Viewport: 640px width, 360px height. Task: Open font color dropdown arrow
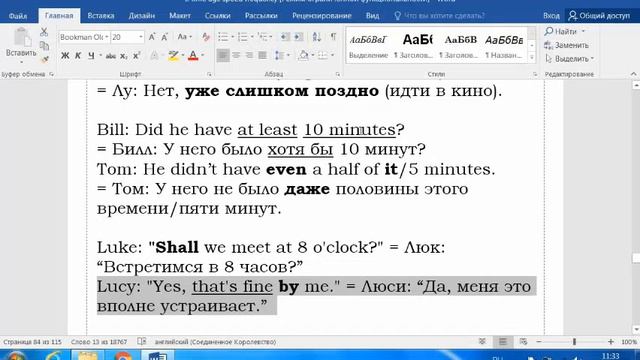[202, 56]
